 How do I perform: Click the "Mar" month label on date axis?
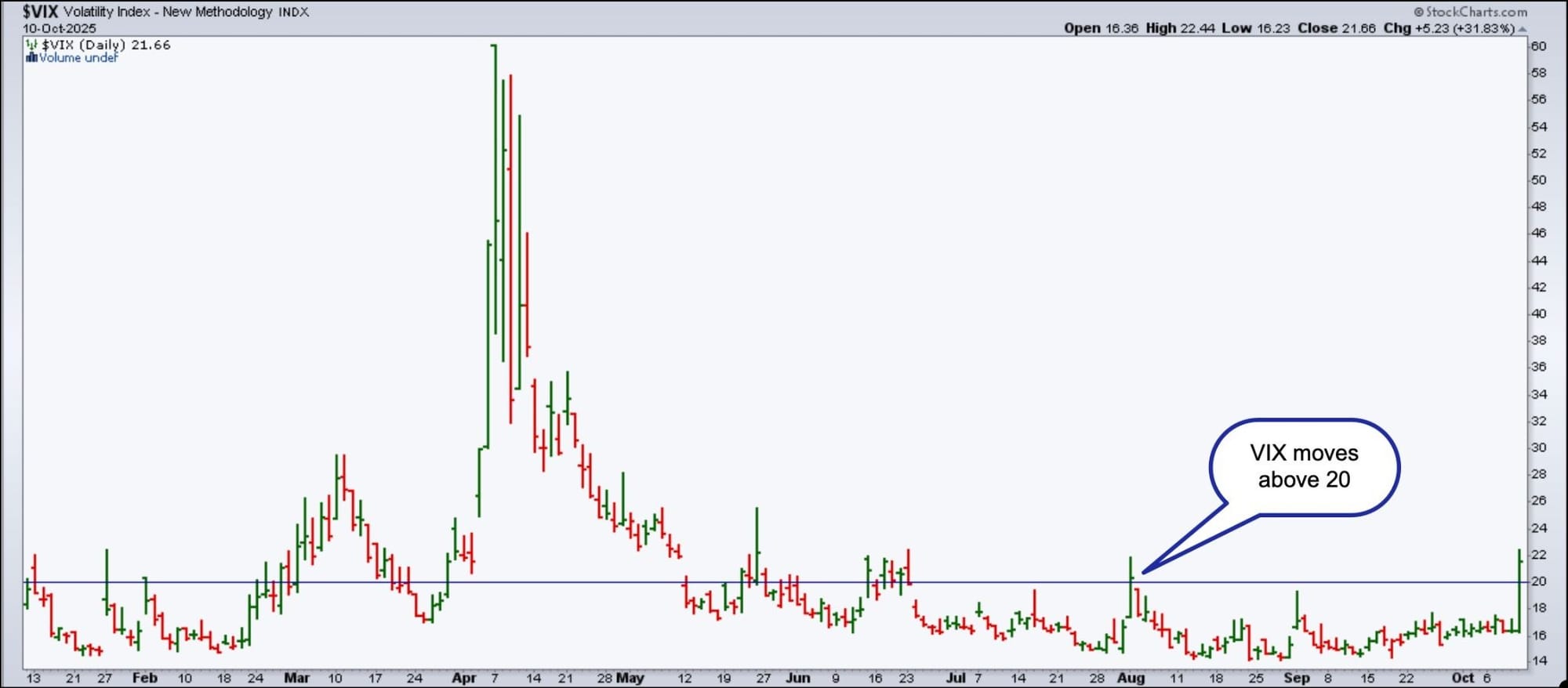(296, 678)
